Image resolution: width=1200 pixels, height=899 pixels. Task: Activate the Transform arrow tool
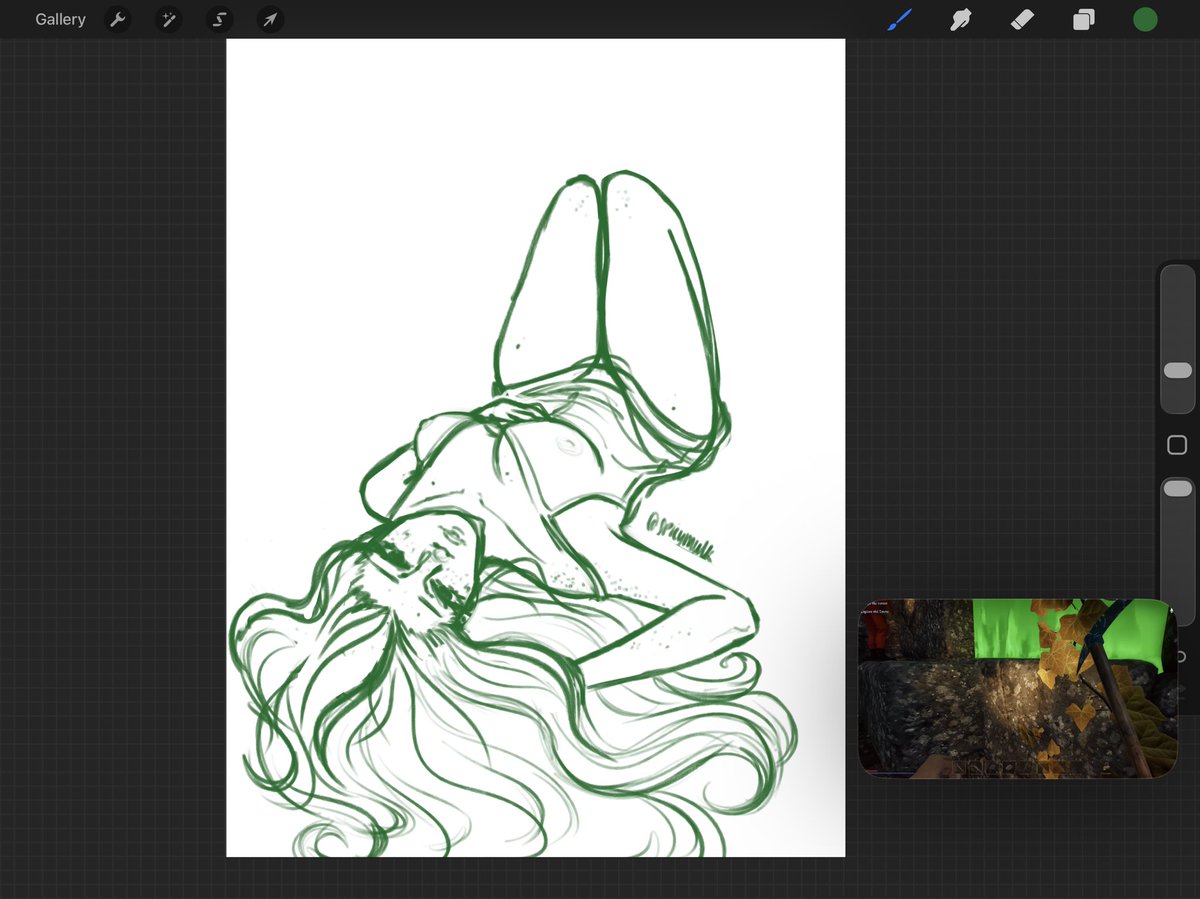pyautogui.click(x=270, y=19)
